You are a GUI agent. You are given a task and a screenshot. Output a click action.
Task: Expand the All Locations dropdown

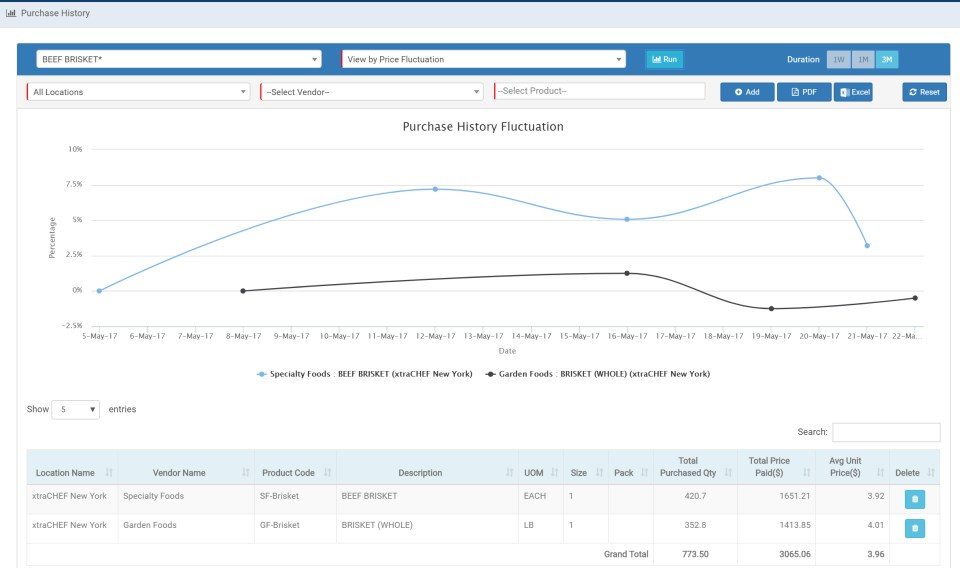tap(138, 92)
